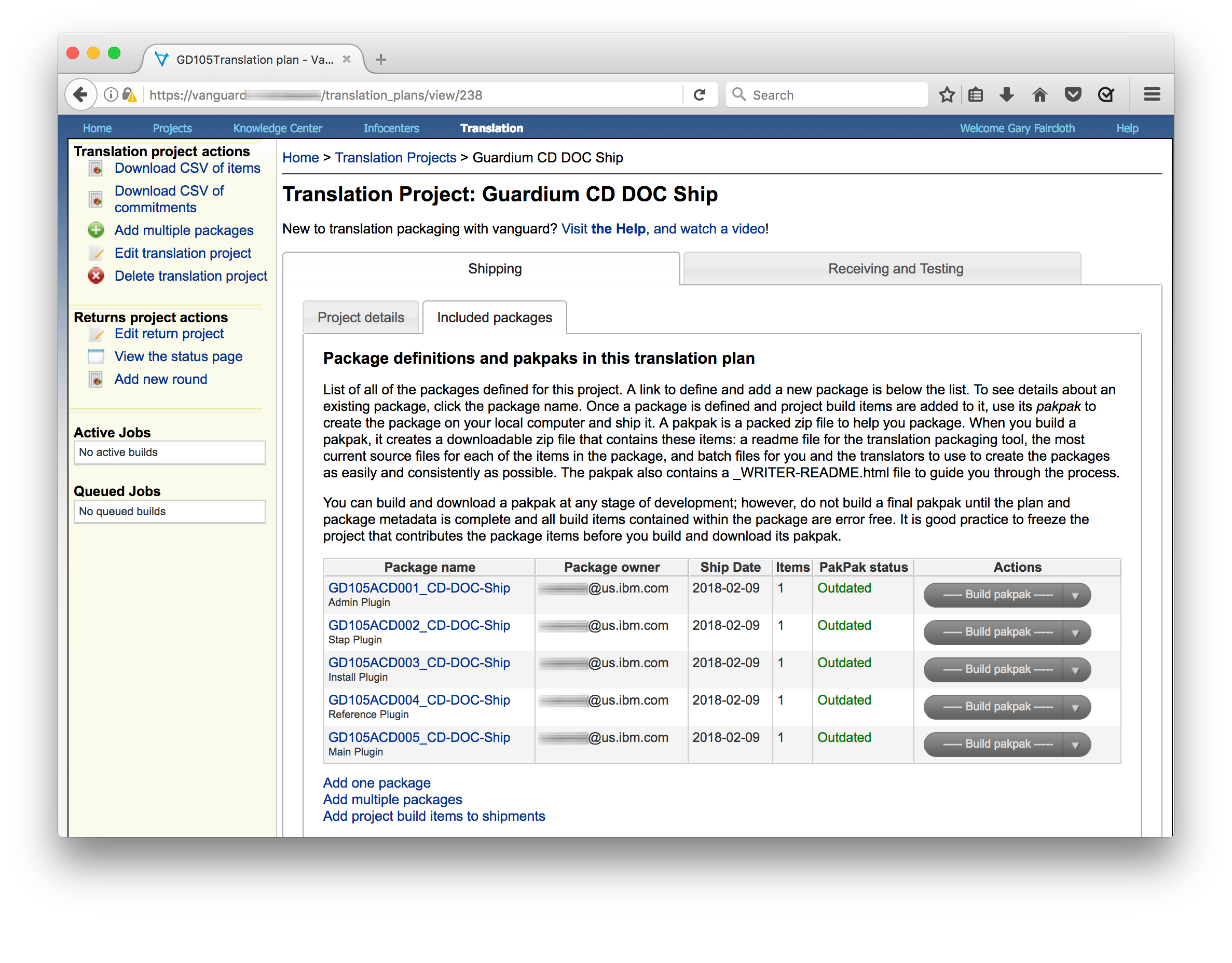Open the GD105ACD002_CD-DOC-Ship package link
This screenshot has width=1232, height=963.
[x=419, y=625]
